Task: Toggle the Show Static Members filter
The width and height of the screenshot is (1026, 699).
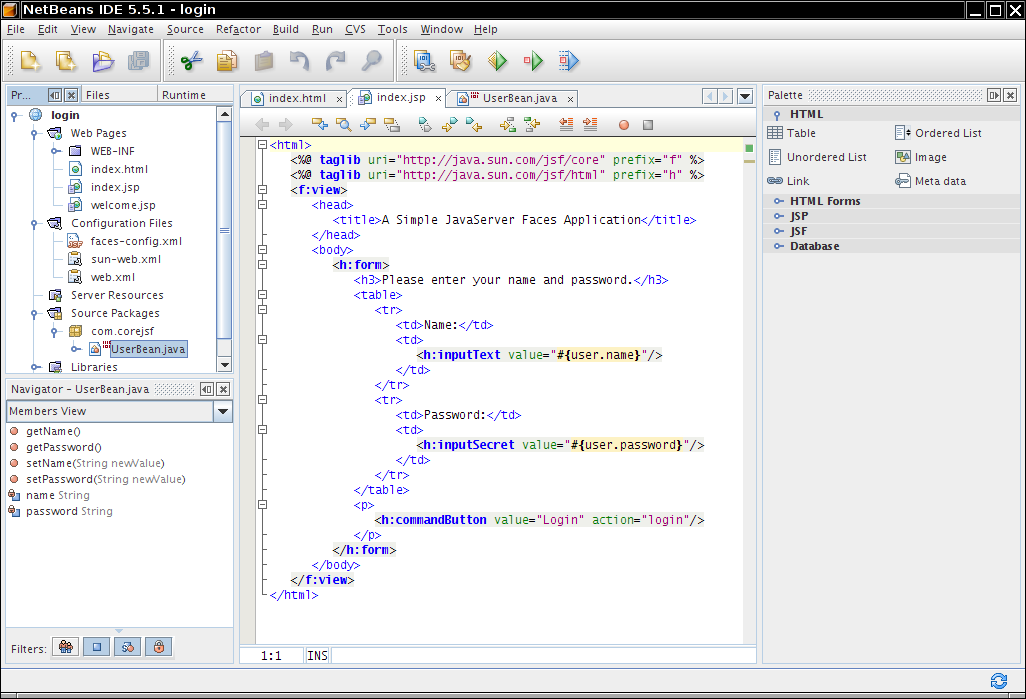Action: (128, 647)
